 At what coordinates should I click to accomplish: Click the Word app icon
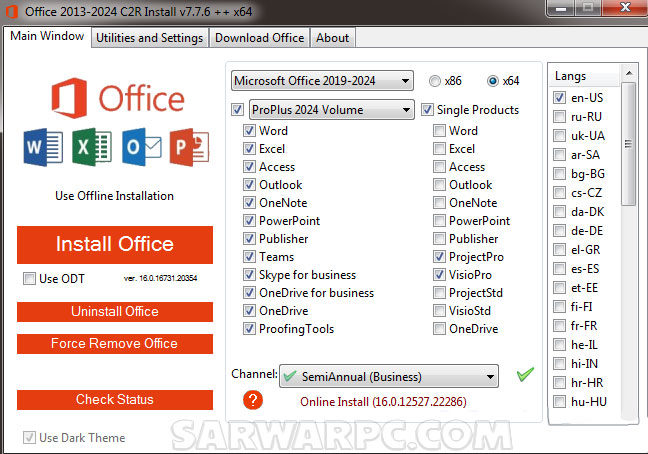pos(43,147)
